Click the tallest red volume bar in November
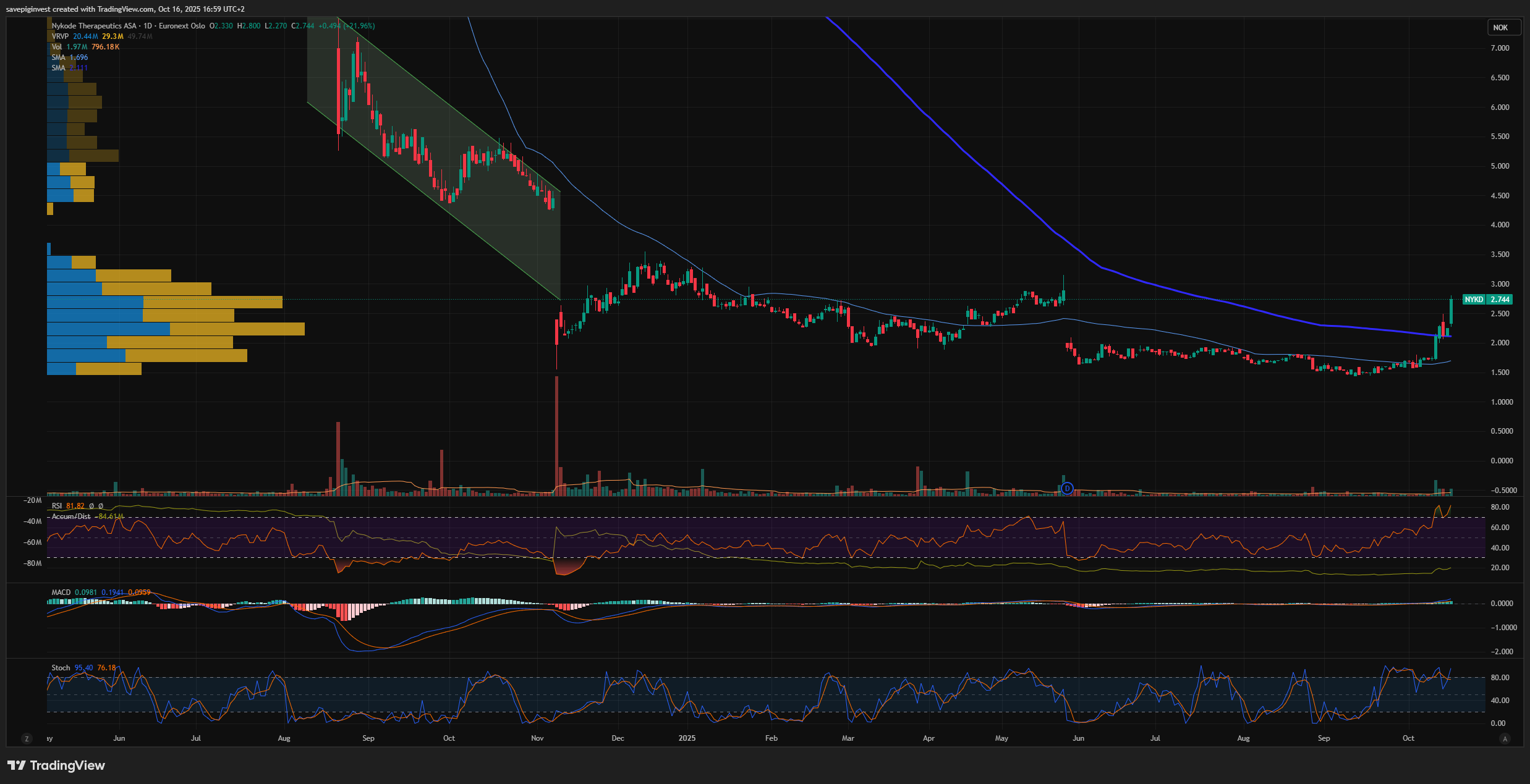1530x784 pixels. [x=556, y=432]
